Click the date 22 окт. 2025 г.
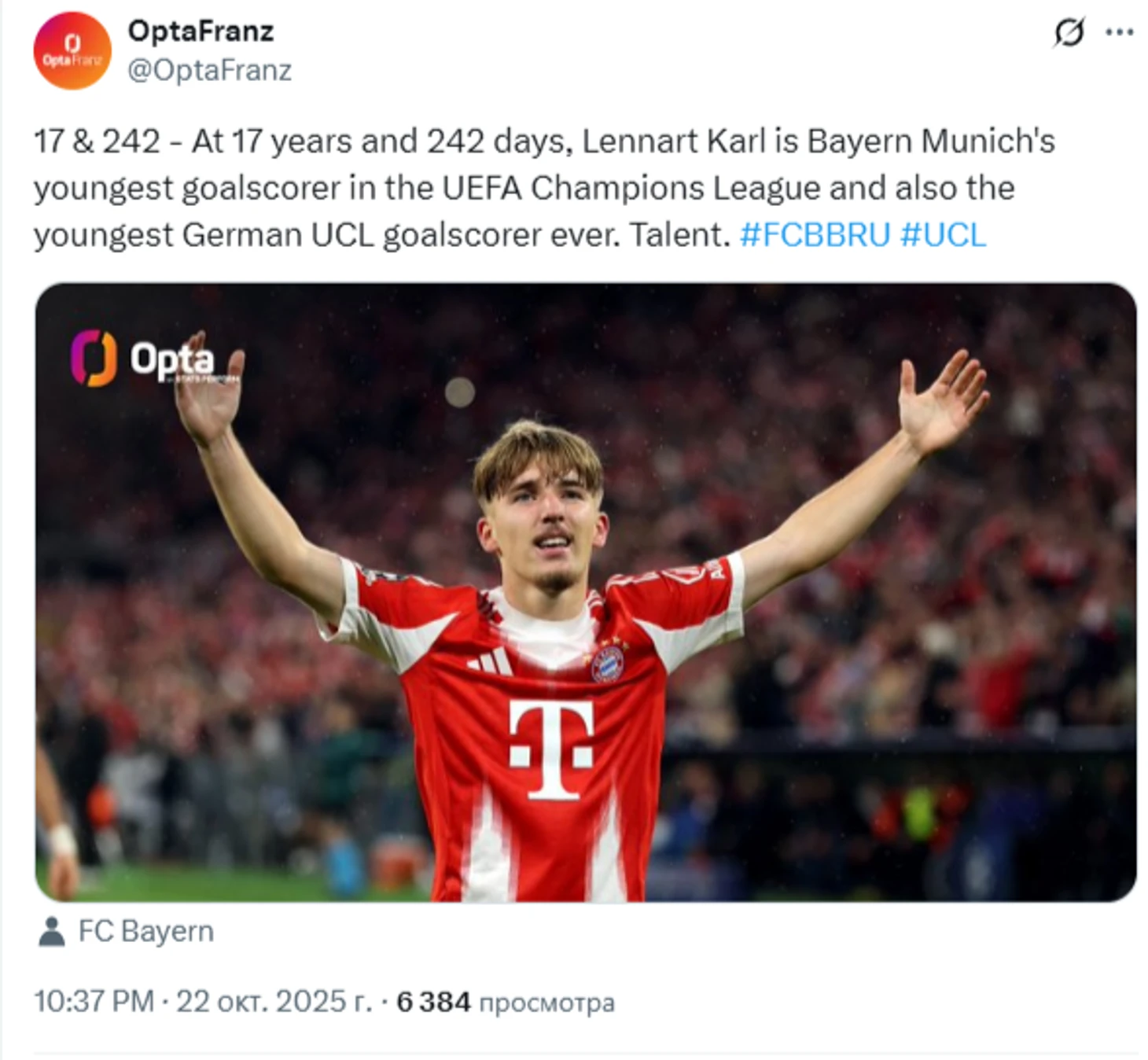This screenshot has width=1148, height=1060. [x=274, y=1001]
